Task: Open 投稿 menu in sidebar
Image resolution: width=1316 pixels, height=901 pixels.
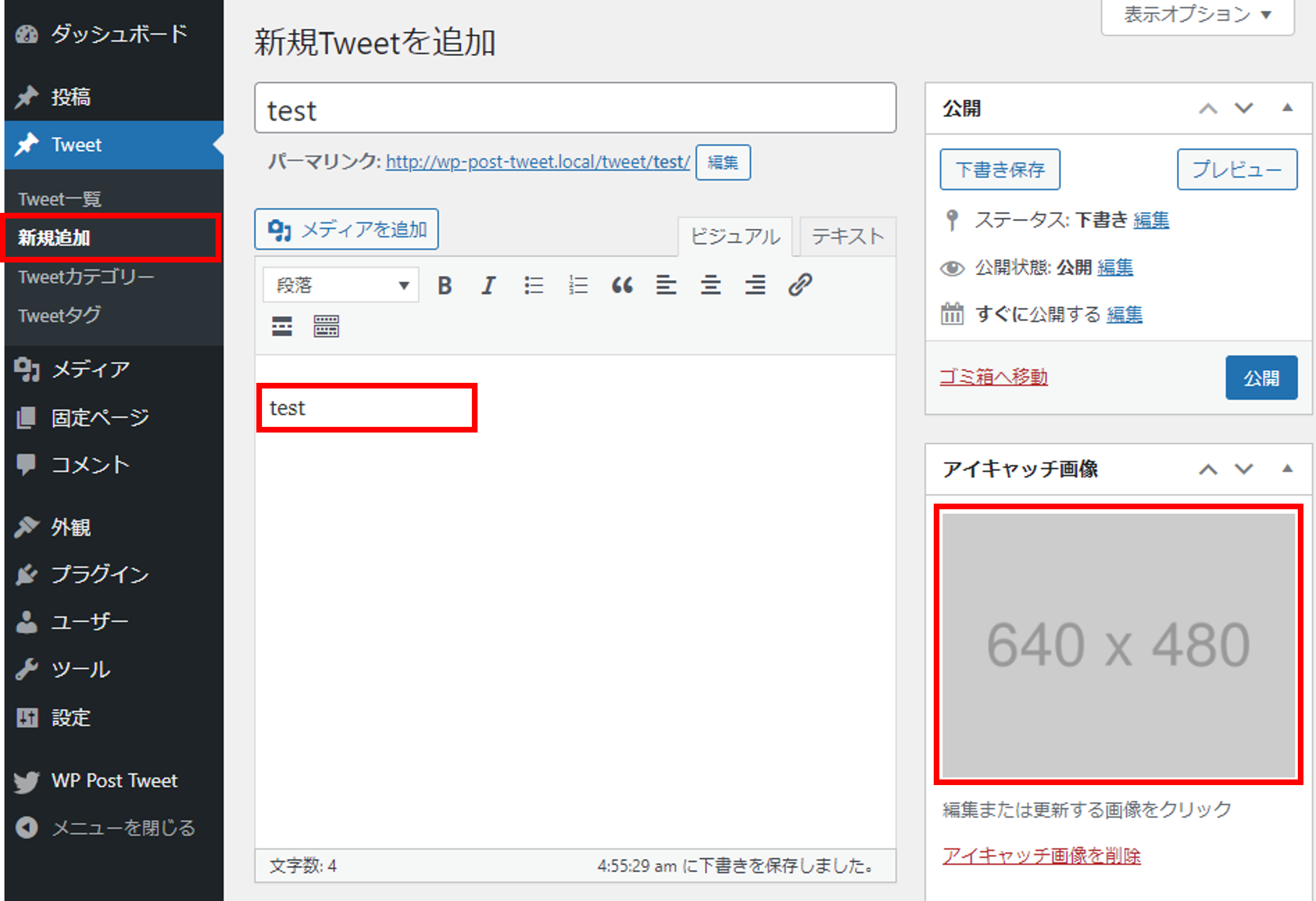Action: [x=114, y=97]
